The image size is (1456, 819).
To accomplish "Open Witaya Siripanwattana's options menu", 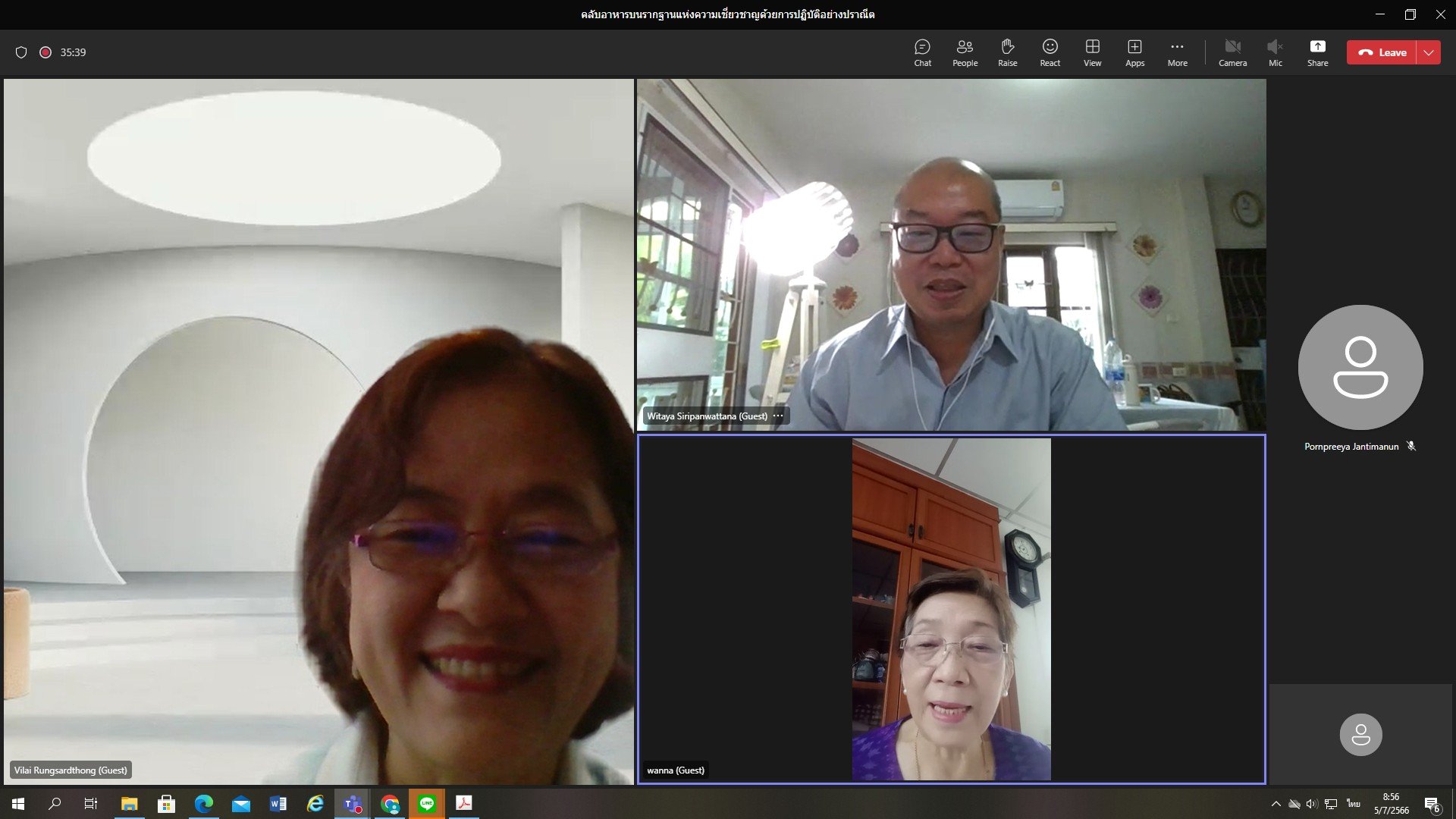I will [778, 416].
